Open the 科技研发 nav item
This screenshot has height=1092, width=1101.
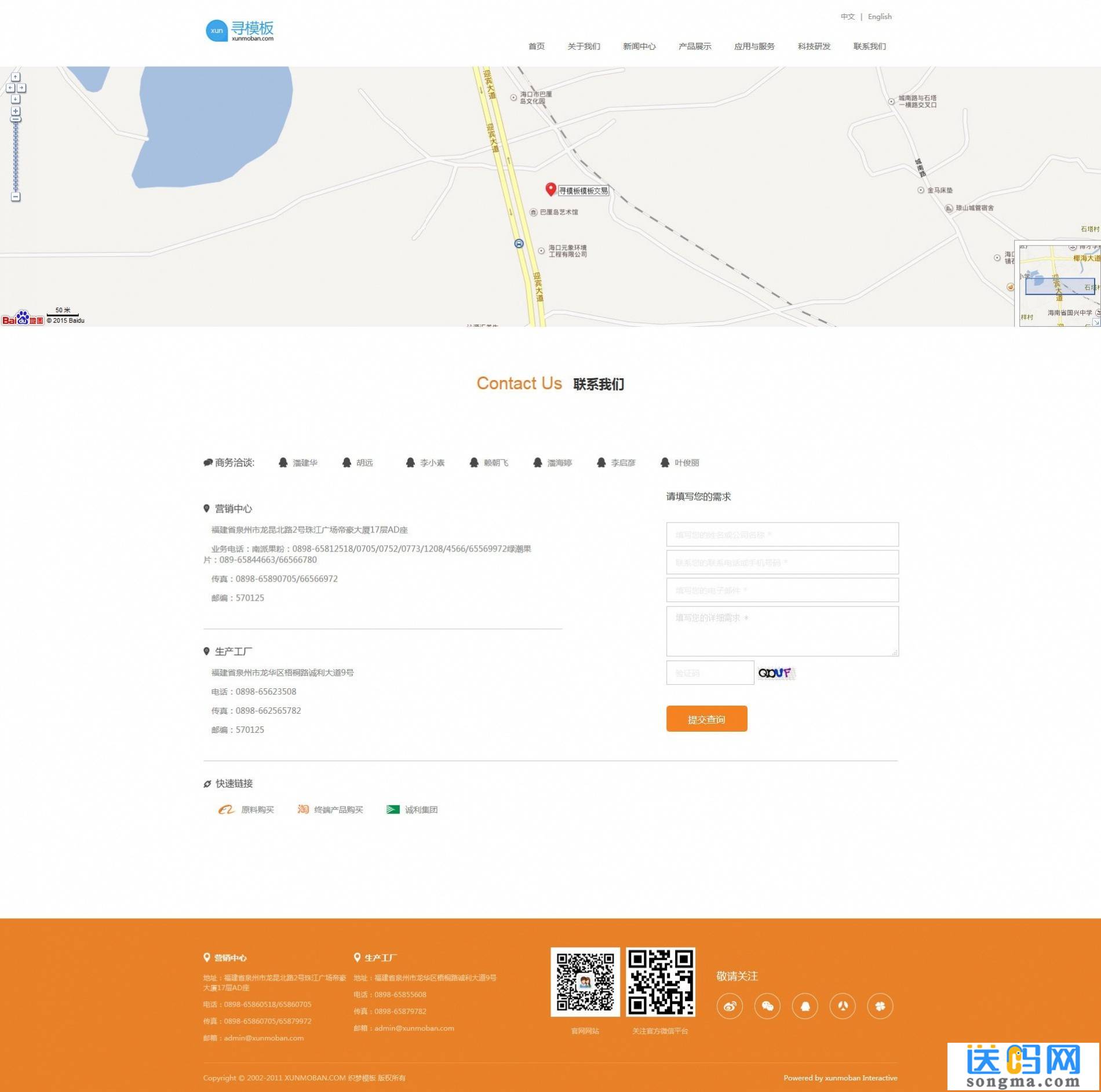(x=814, y=46)
